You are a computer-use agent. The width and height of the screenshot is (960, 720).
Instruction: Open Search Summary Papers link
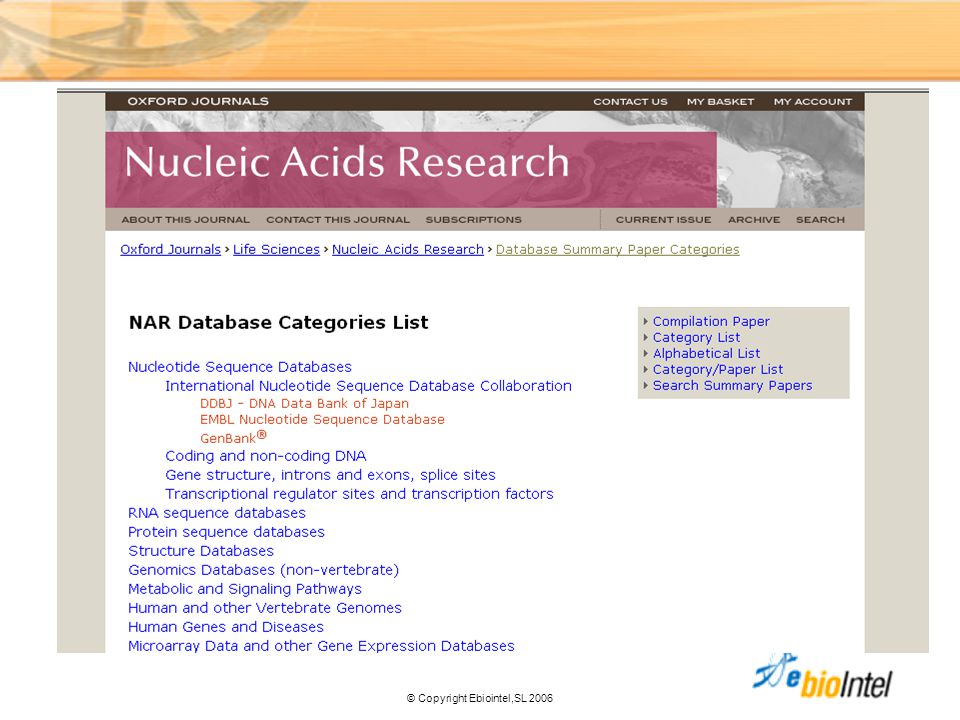click(x=732, y=386)
